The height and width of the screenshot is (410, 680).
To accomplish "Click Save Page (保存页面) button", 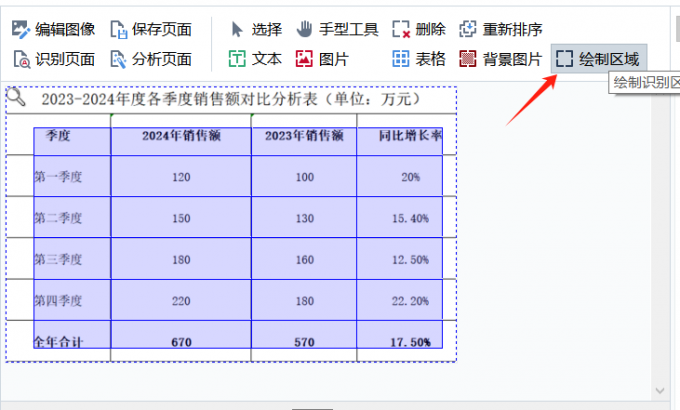I will pos(151,30).
